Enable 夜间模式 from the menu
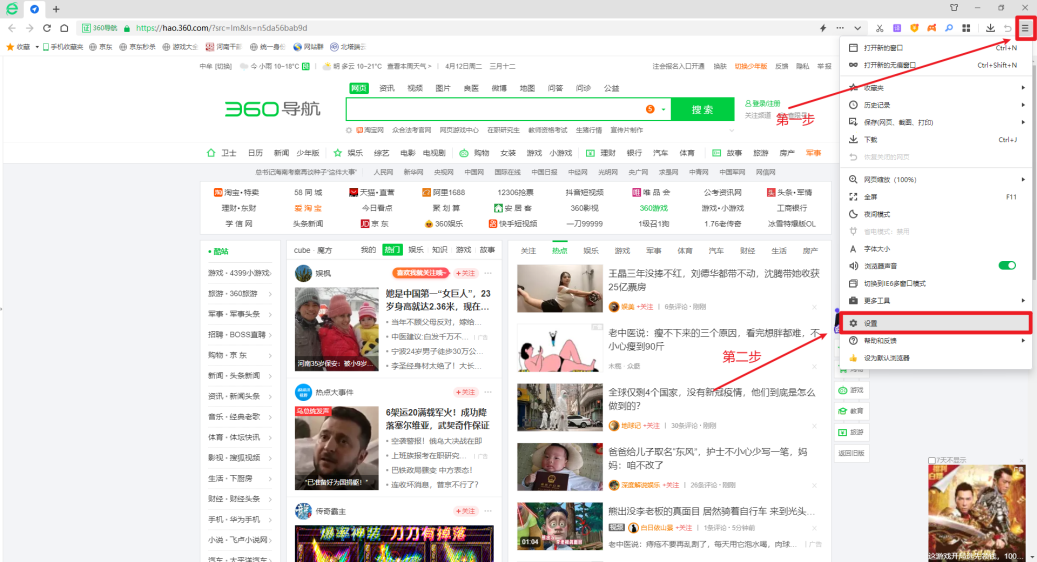 [x=936, y=214]
